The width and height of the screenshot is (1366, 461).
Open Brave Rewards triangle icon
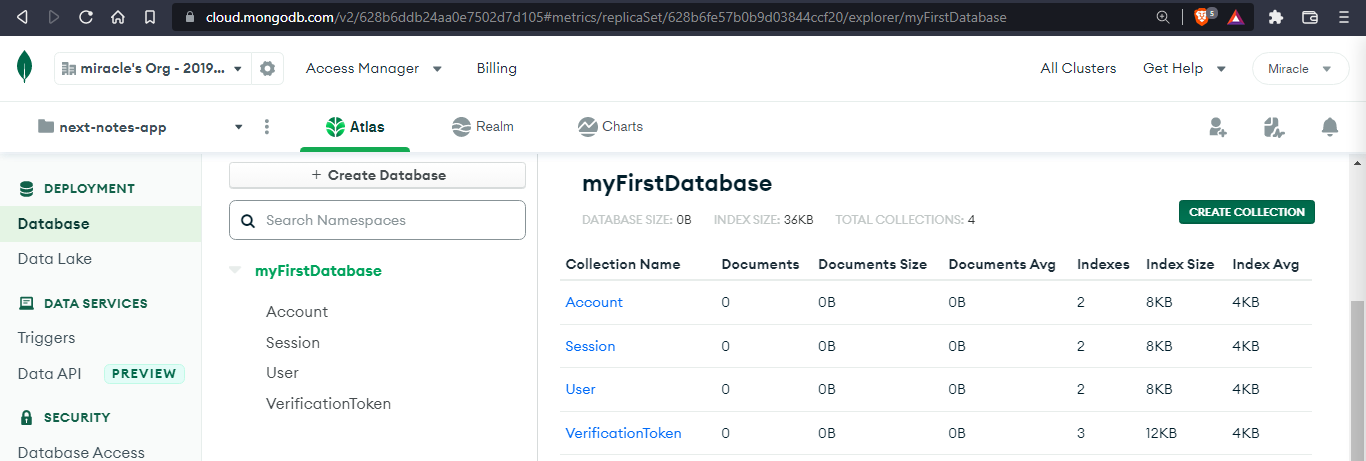(x=1236, y=17)
